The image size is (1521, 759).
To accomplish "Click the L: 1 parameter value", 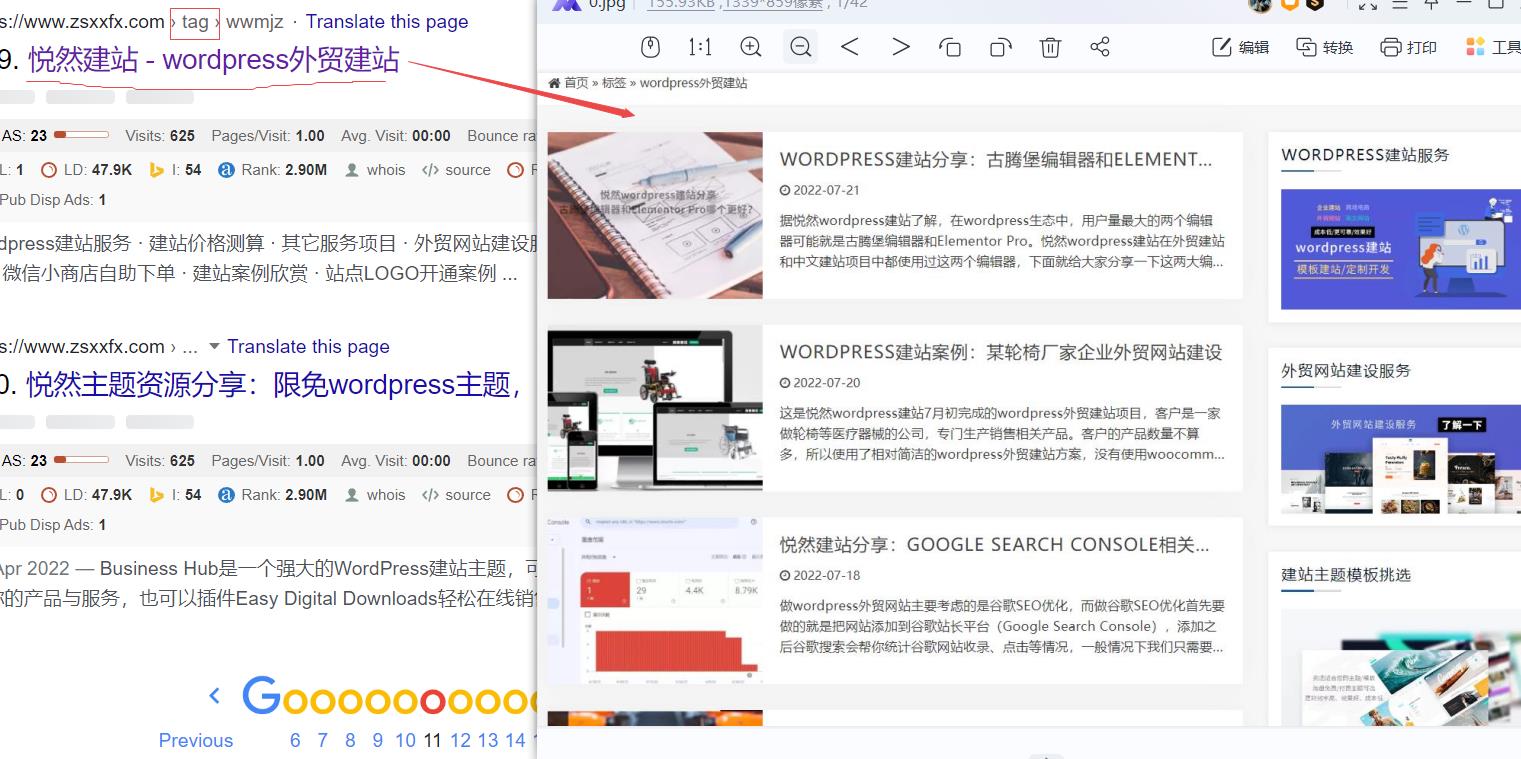I will point(12,170).
